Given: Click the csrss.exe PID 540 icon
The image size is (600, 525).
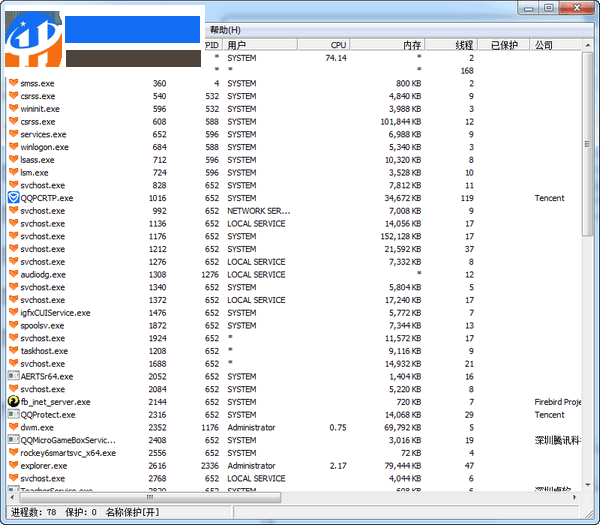Looking at the screenshot, I should point(13,95).
